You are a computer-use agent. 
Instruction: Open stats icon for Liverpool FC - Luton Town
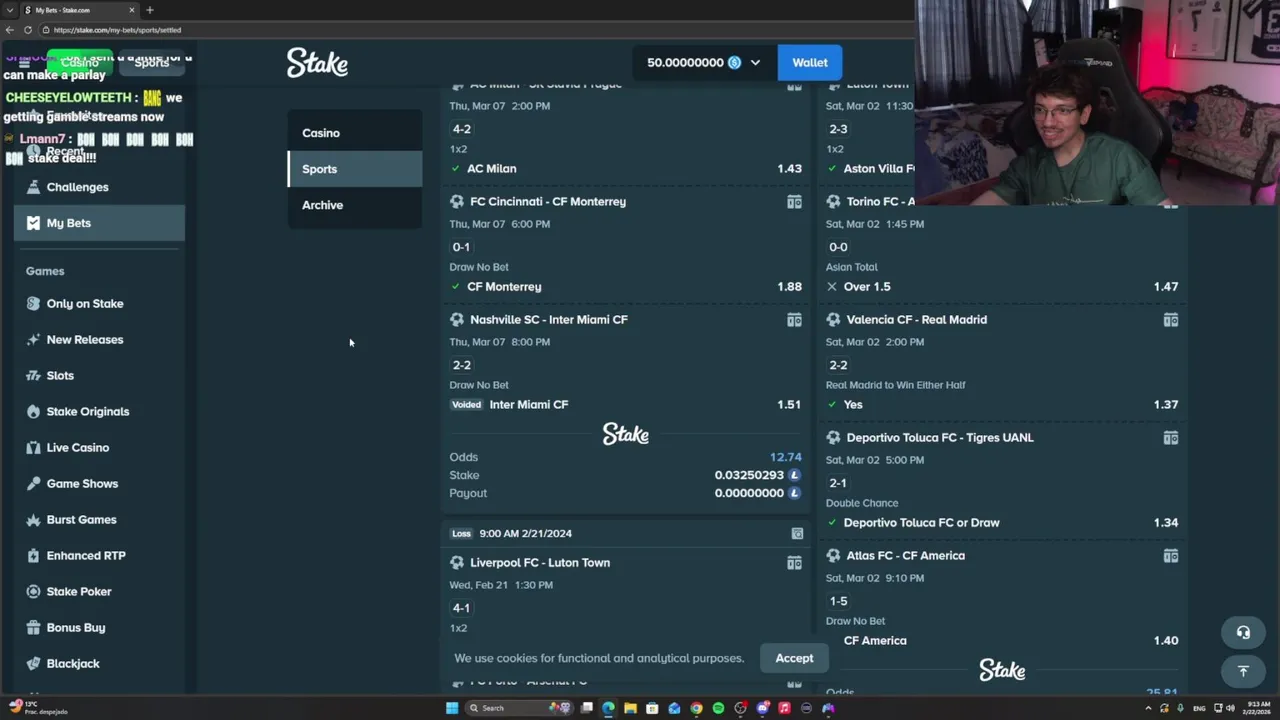[x=794, y=563]
